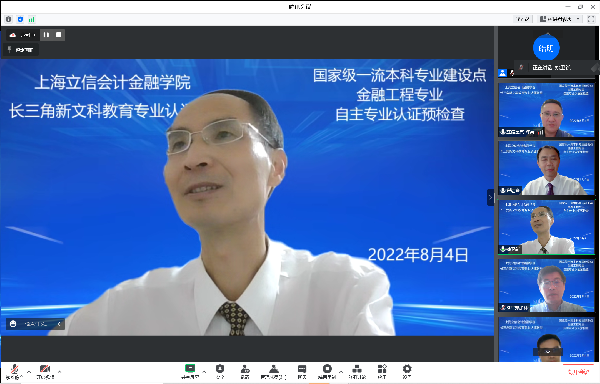
Task: Open the view layout dropdown at top right
Action: coord(560,19)
